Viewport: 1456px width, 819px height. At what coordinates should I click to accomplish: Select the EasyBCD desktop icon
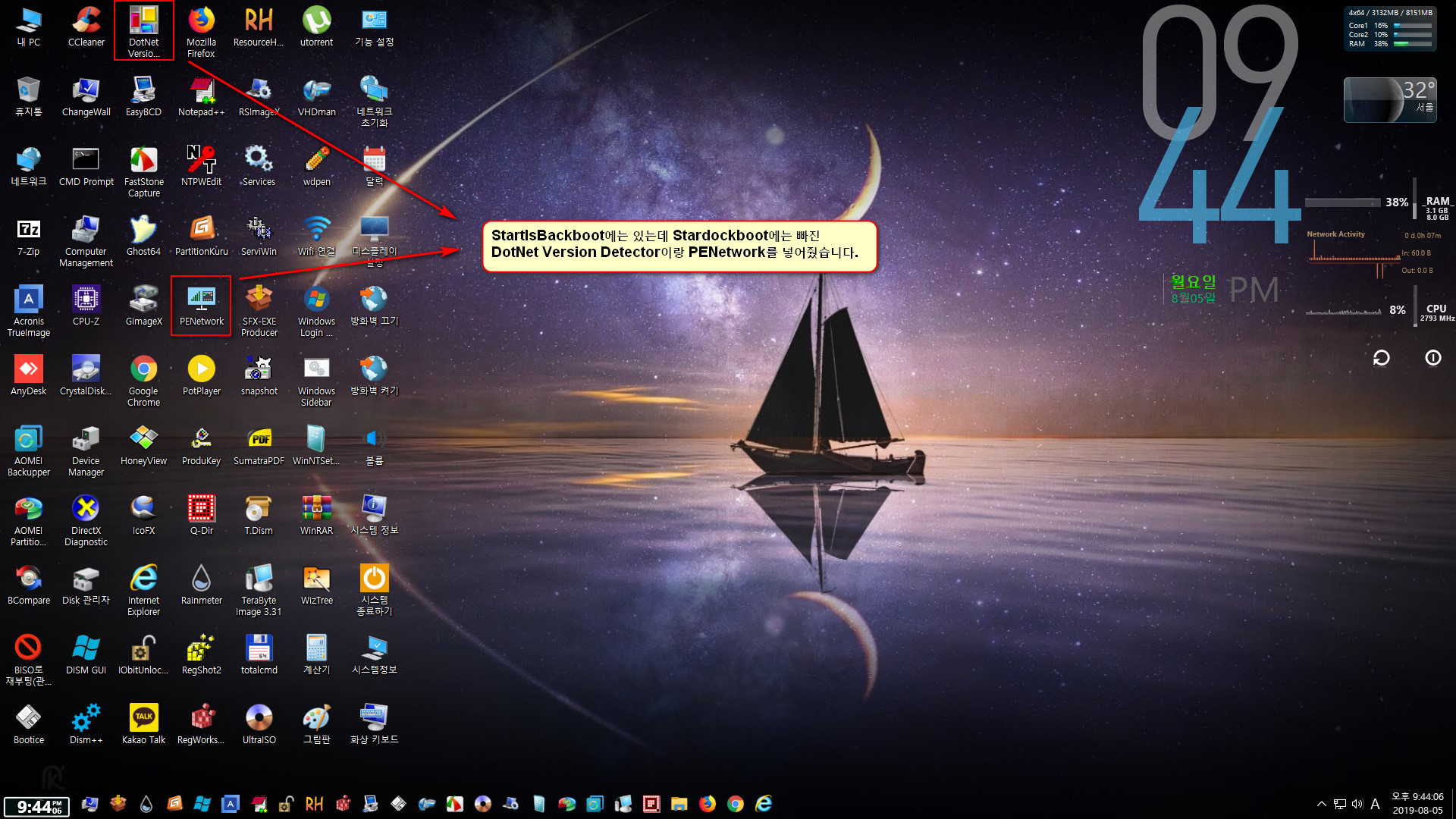(x=143, y=96)
